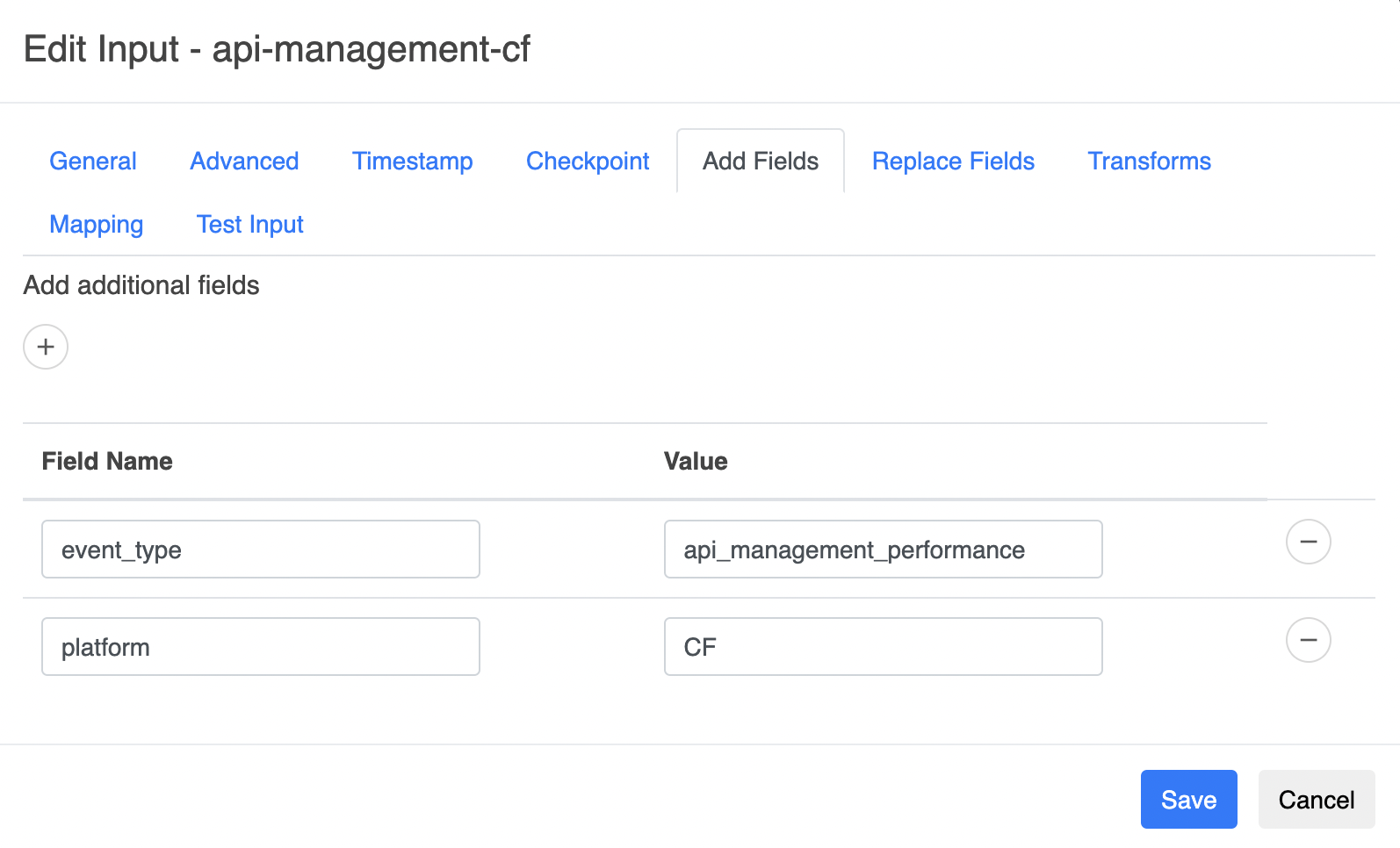This screenshot has width=1400, height=848.
Task: Open the Replace Fields tab
Action: (953, 162)
